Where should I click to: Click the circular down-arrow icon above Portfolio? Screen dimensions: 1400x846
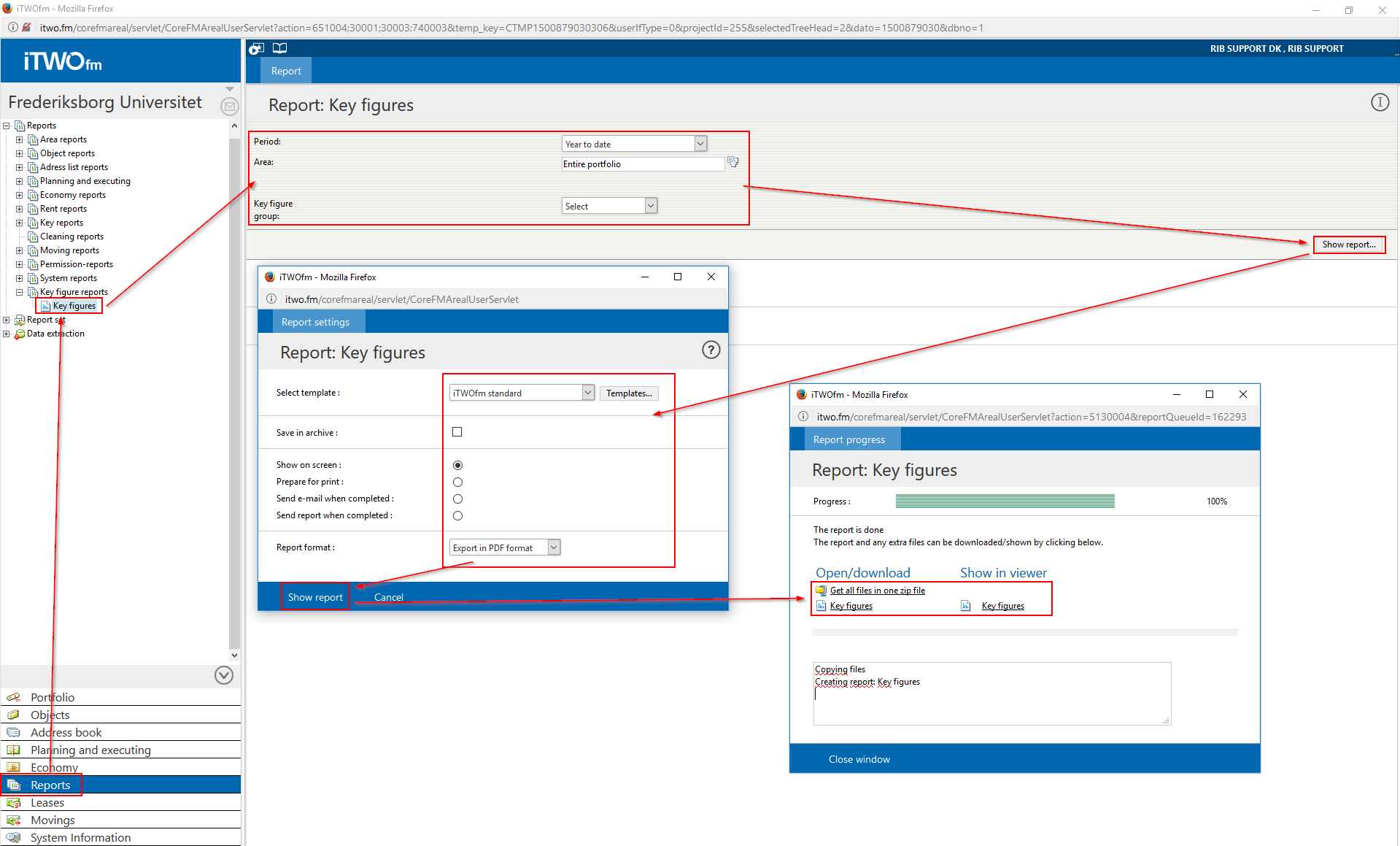click(x=224, y=675)
